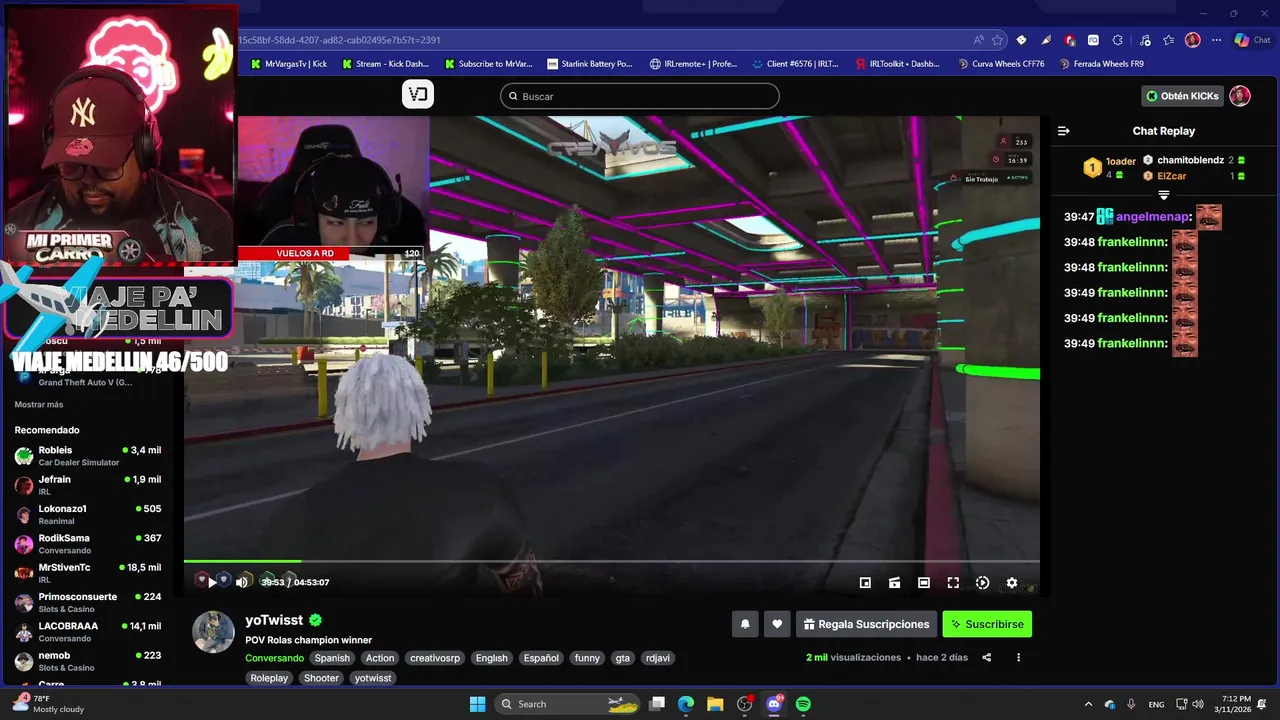Select the English tag
The height and width of the screenshot is (720, 1280).
pyautogui.click(x=492, y=658)
